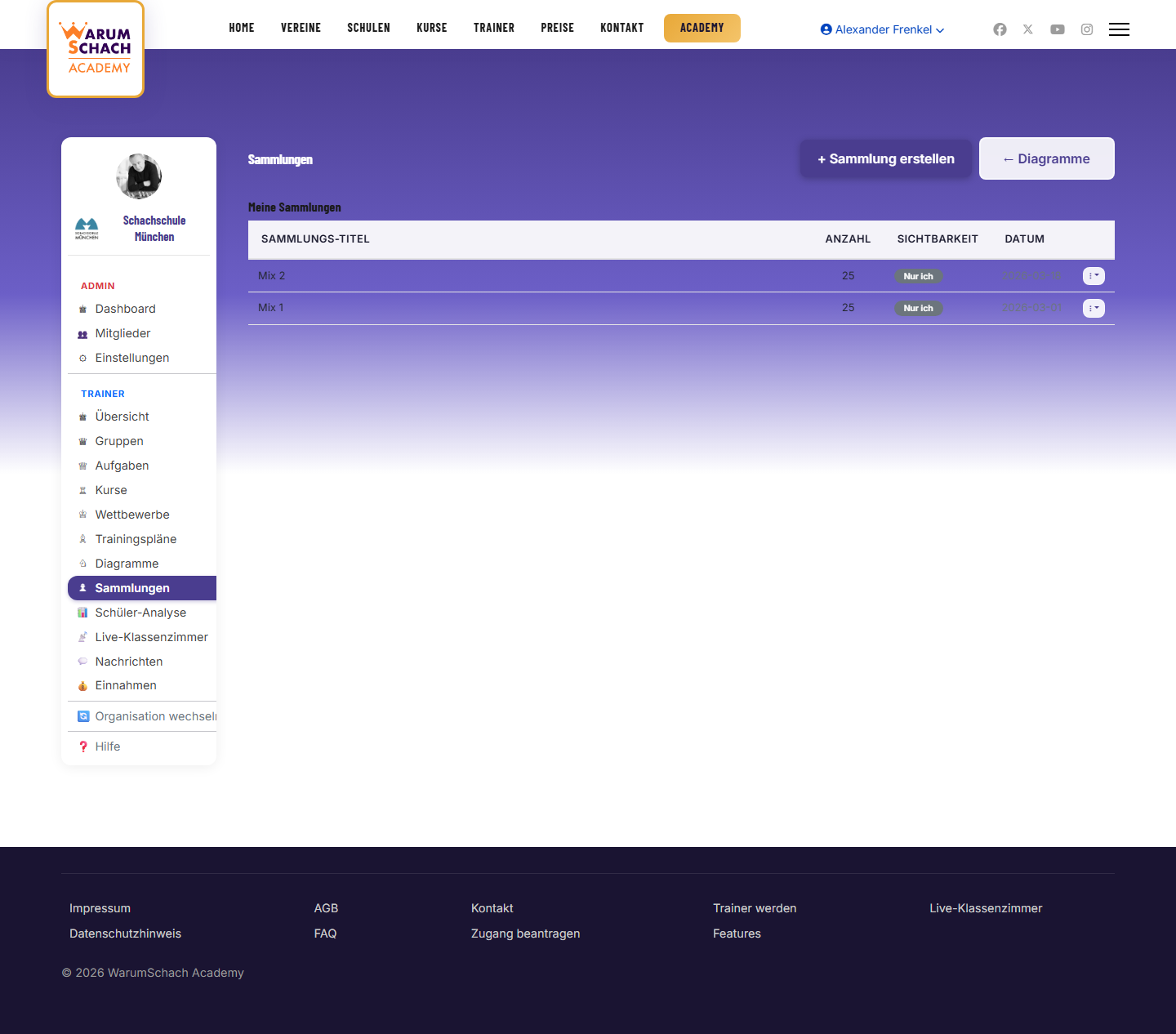Open Einstellungen in the admin sidebar

point(132,358)
